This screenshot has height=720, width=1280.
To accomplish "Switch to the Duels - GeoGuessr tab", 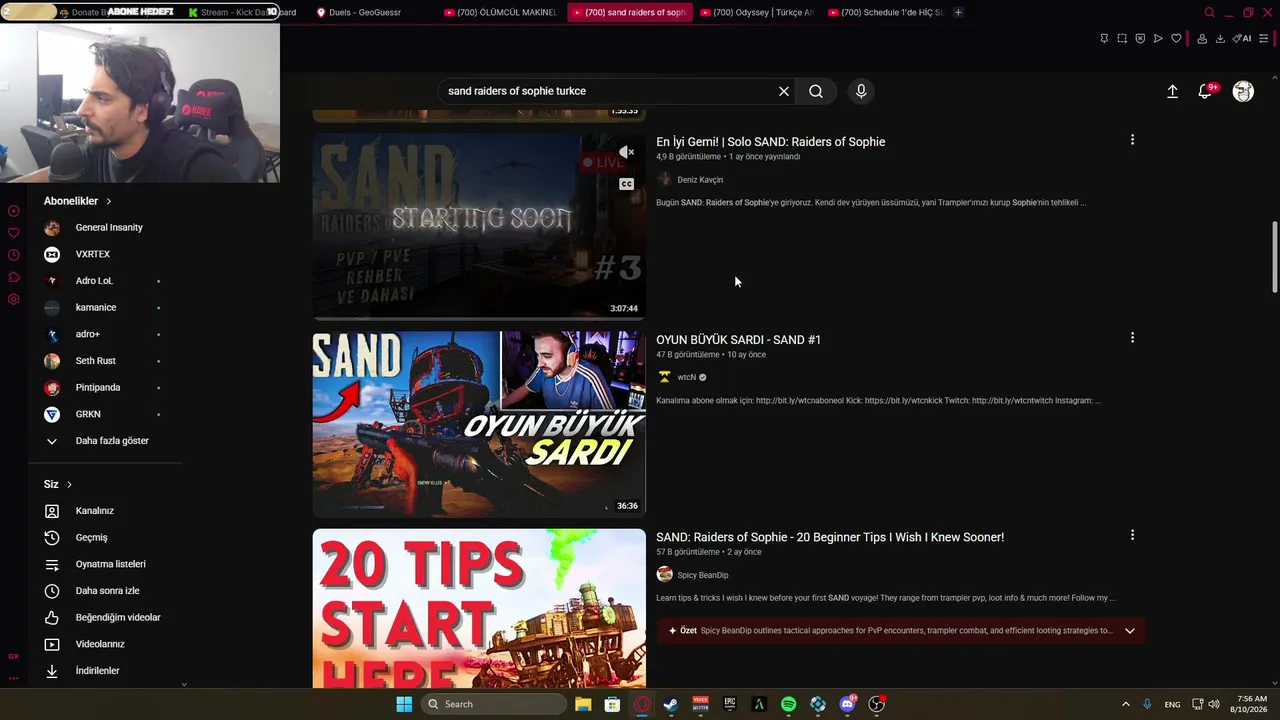I will (364, 12).
